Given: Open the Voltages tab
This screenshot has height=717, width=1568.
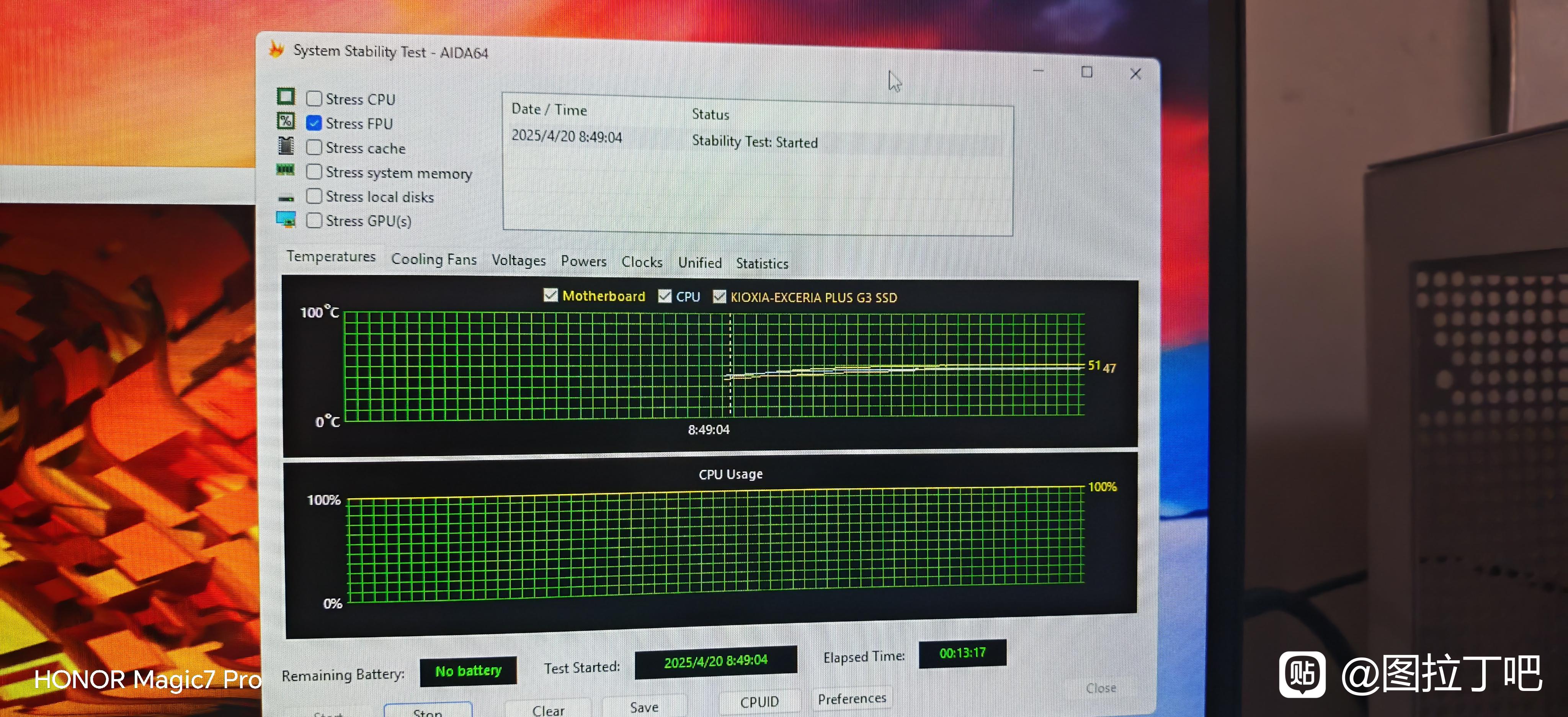Looking at the screenshot, I should pos(519,260).
